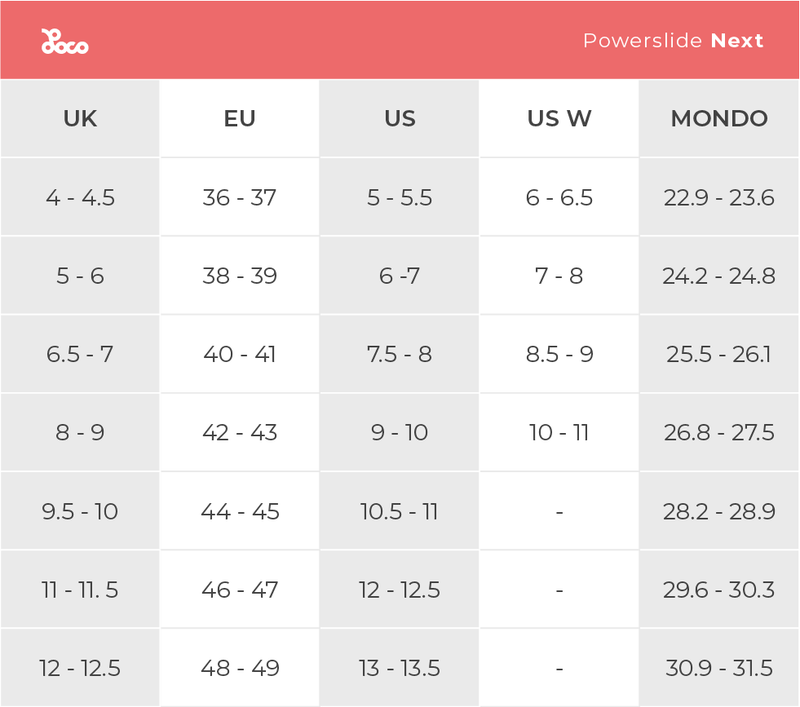Click the EU 38 - 39 cell
Viewport: 800px width, 707px height.
point(239,276)
